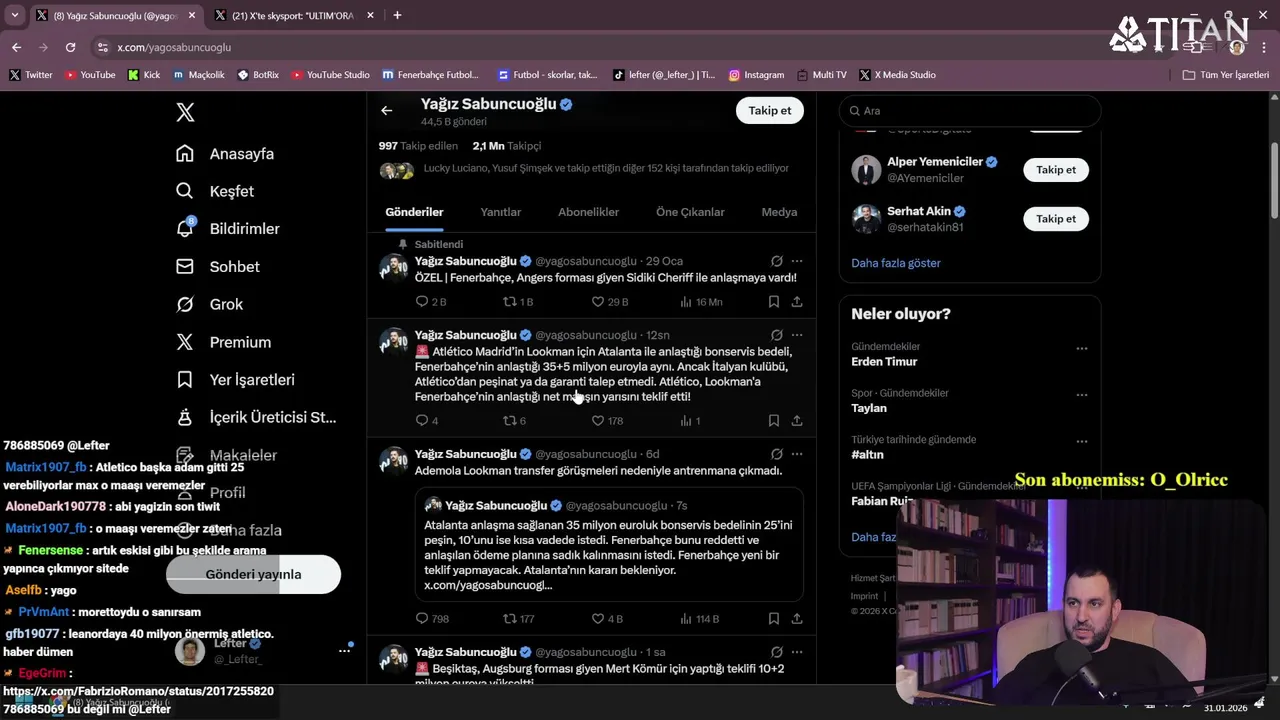Screen dimensions: 1280x720
Task: Click the browser address bar
Action: click(x=600, y=47)
